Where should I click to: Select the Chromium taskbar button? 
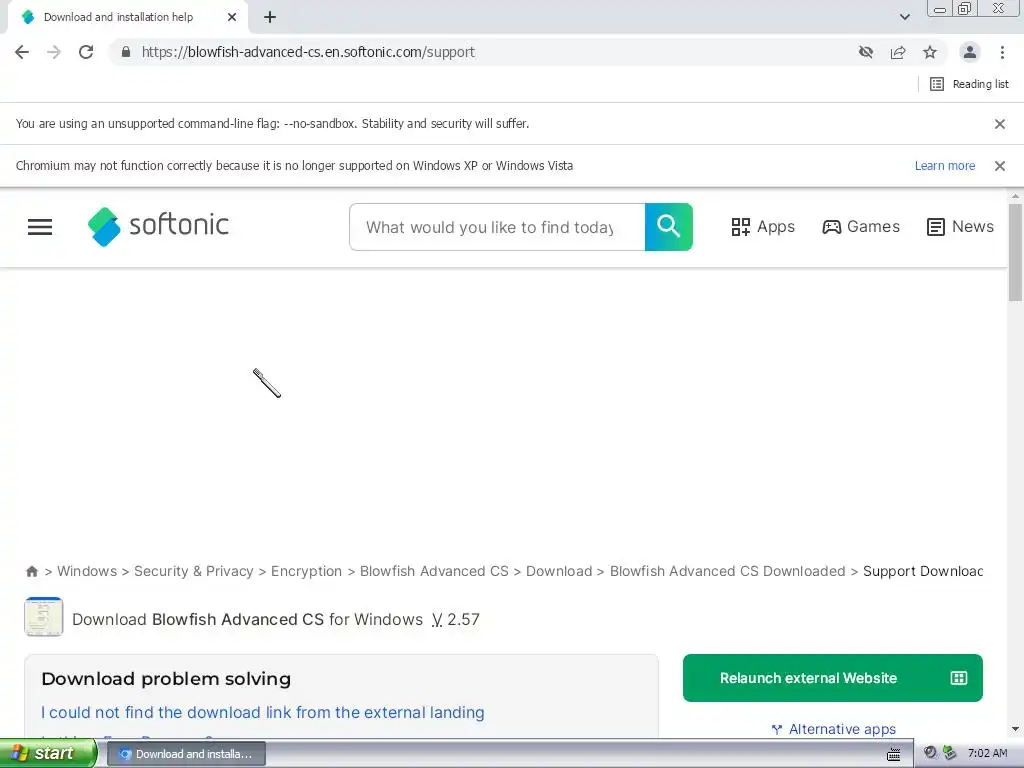[x=185, y=754]
